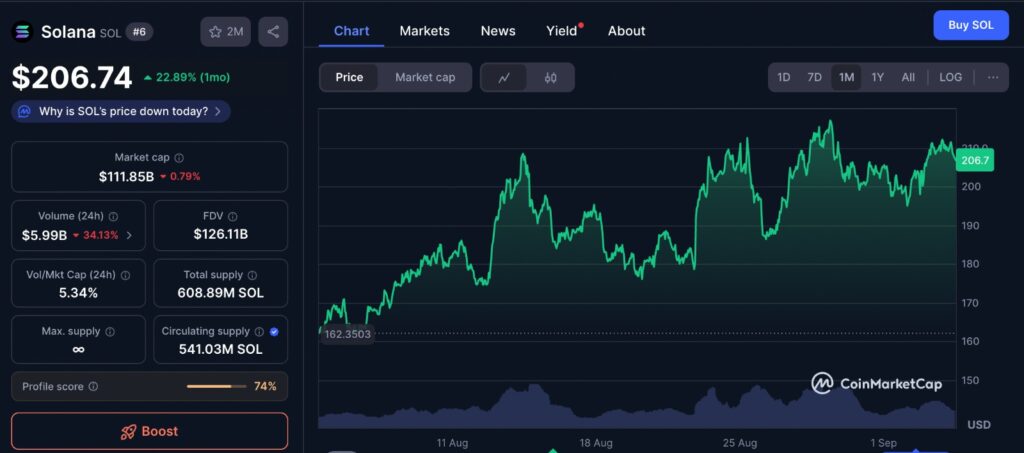
Task: Click the Solana logo icon
Action: (23, 31)
